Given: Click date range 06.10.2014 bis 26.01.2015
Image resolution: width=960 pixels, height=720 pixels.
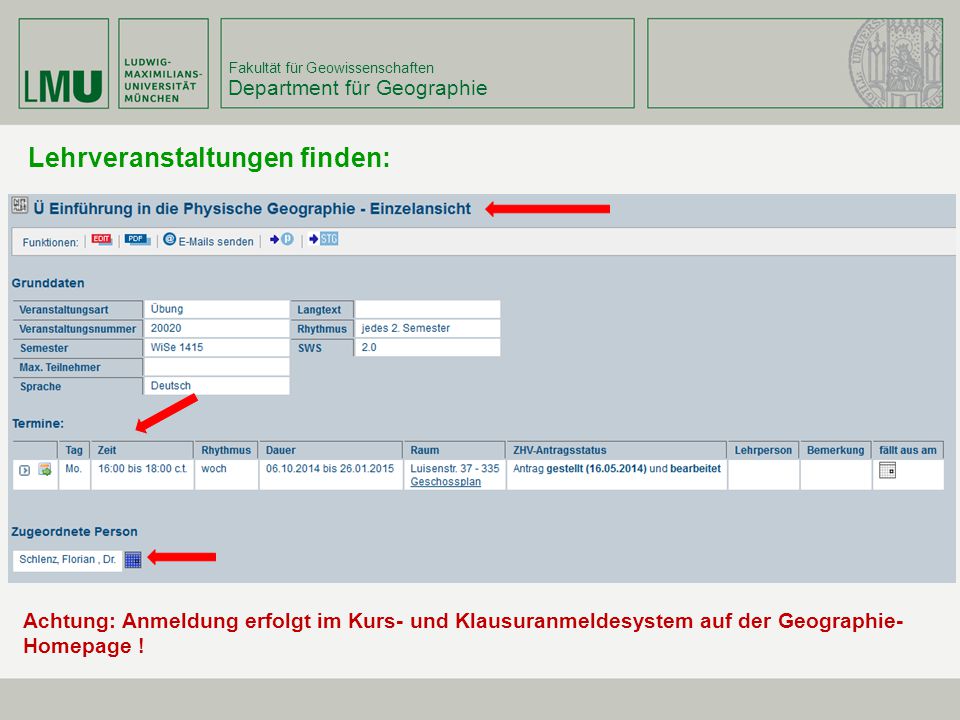Looking at the screenshot, I should [x=330, y=468].
